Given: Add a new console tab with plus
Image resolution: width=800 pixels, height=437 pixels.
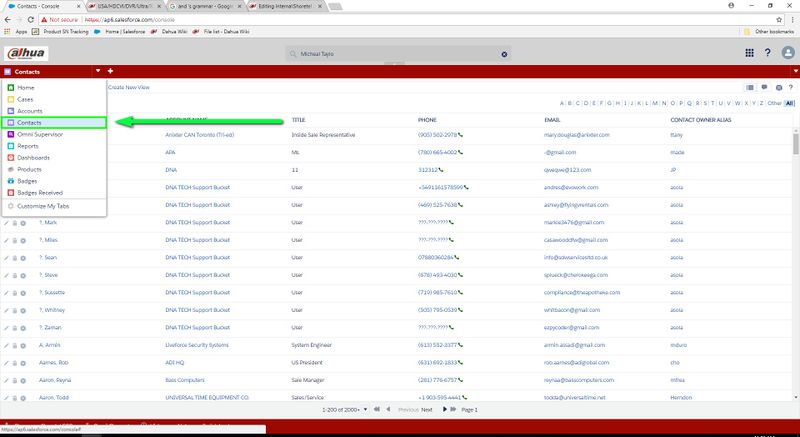Looking at the screenshot, I should click(x=110, y=71).
